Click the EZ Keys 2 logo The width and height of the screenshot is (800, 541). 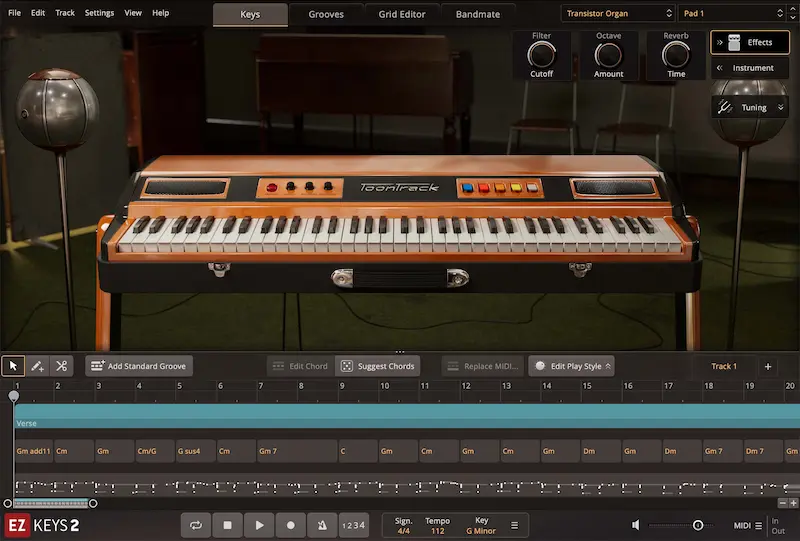point(42,525)
